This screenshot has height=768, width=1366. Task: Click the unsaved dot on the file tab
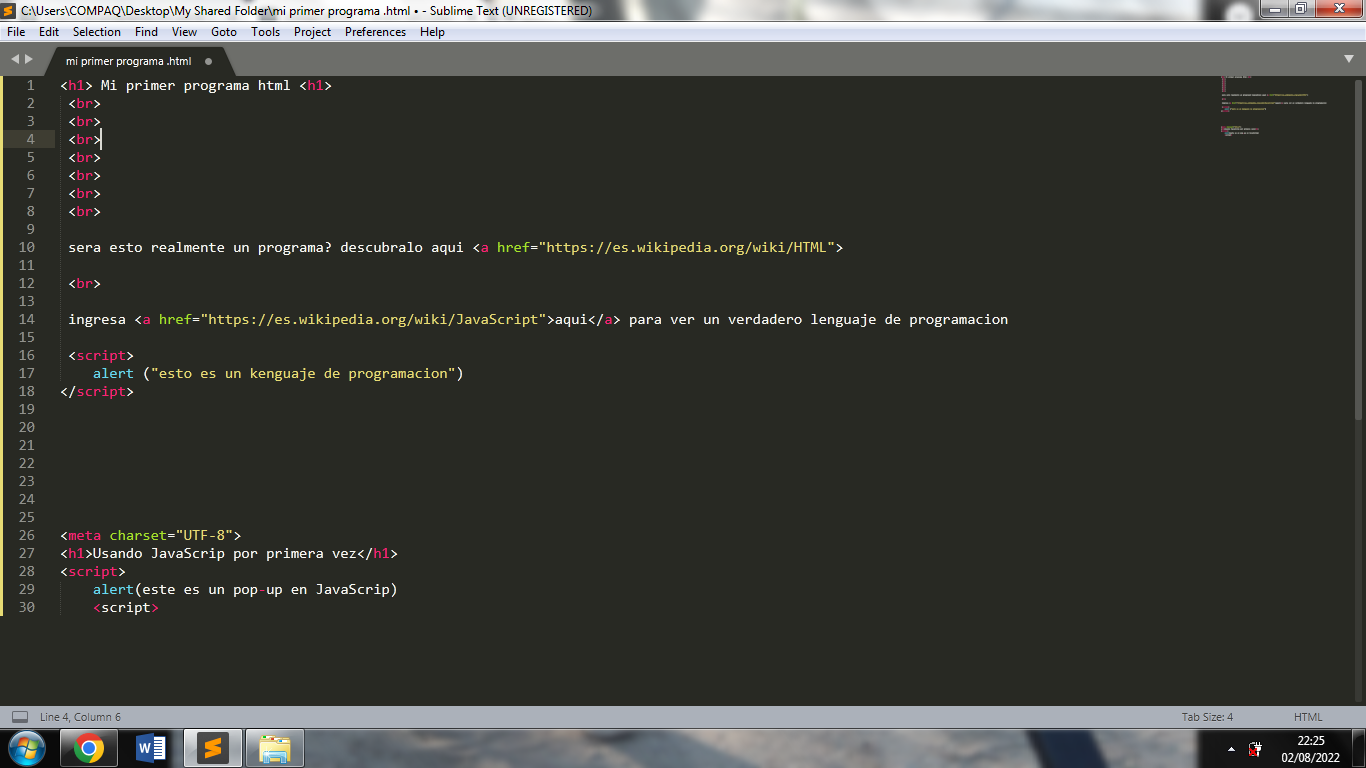(x=208, y=61)
